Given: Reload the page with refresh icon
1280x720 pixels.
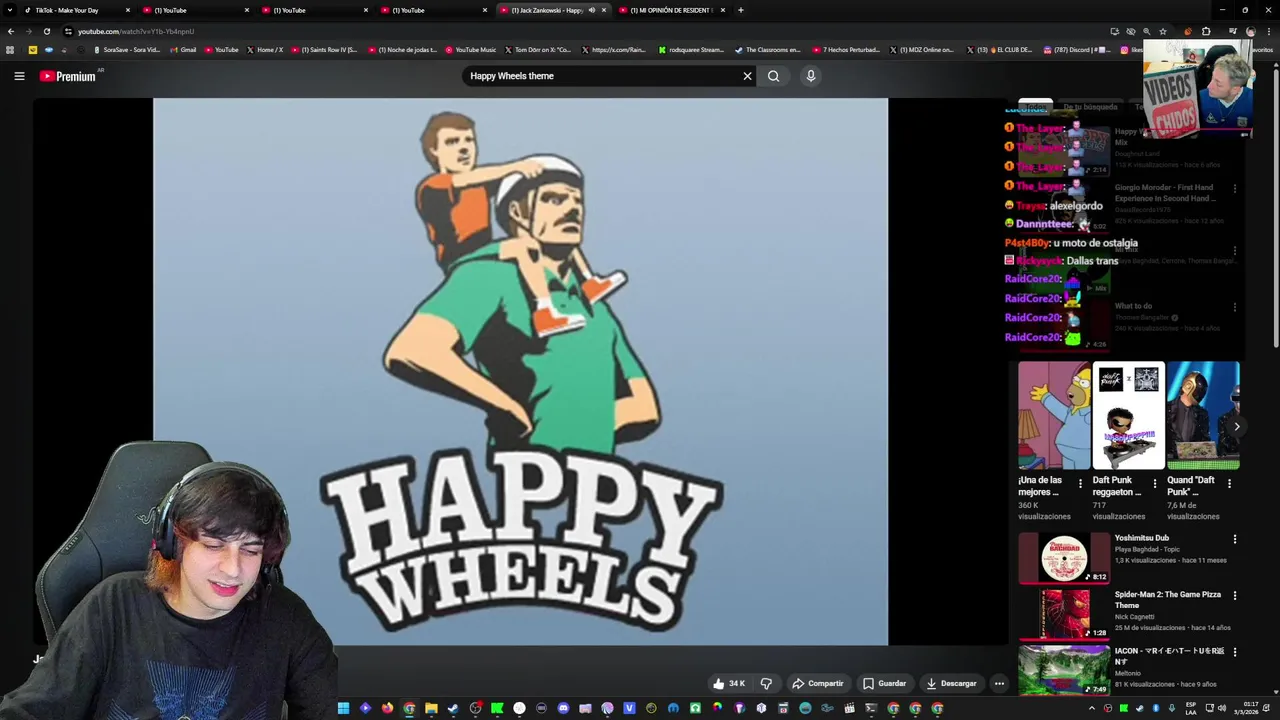Looking at the screenshot, I should tap(46, 31).
